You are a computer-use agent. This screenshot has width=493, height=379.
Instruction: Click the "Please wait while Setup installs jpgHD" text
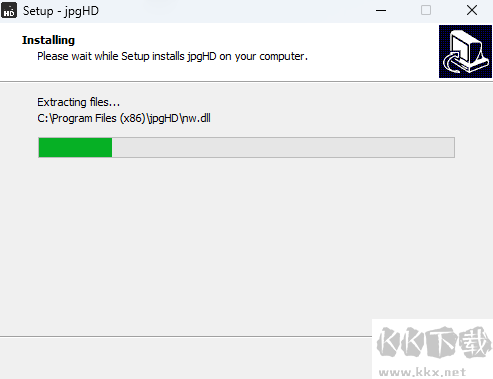pos(127,56)
